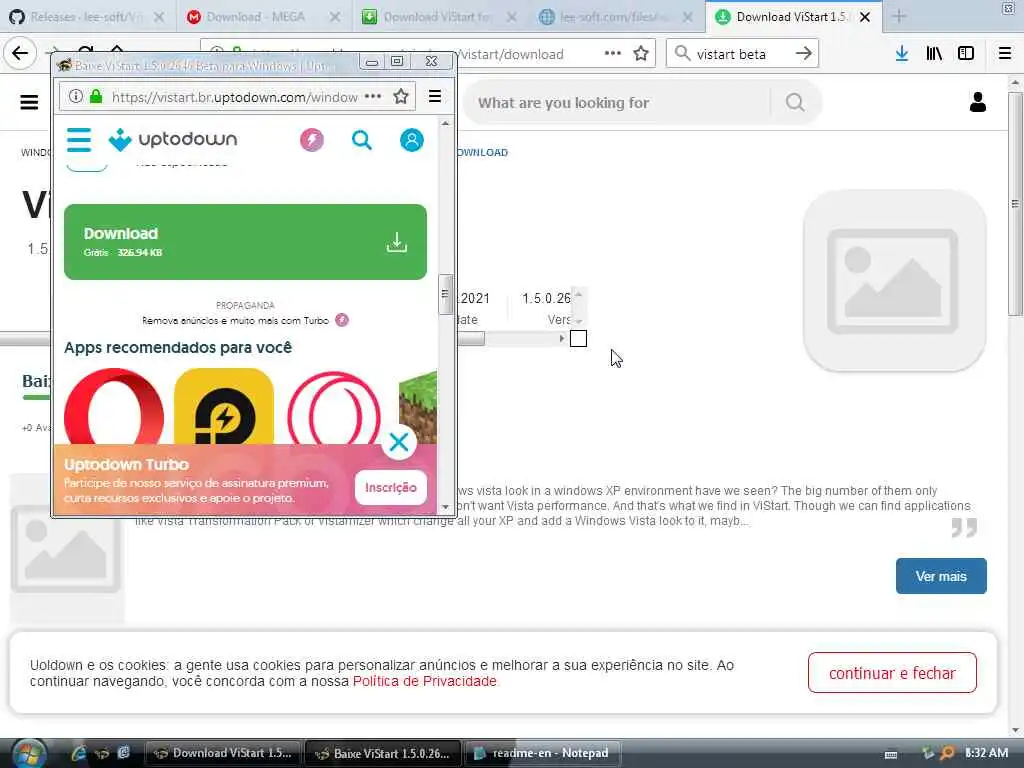Open main address bar page actions dots
This screenshot has height=768, width=1024.
click(x=613, y=54)
